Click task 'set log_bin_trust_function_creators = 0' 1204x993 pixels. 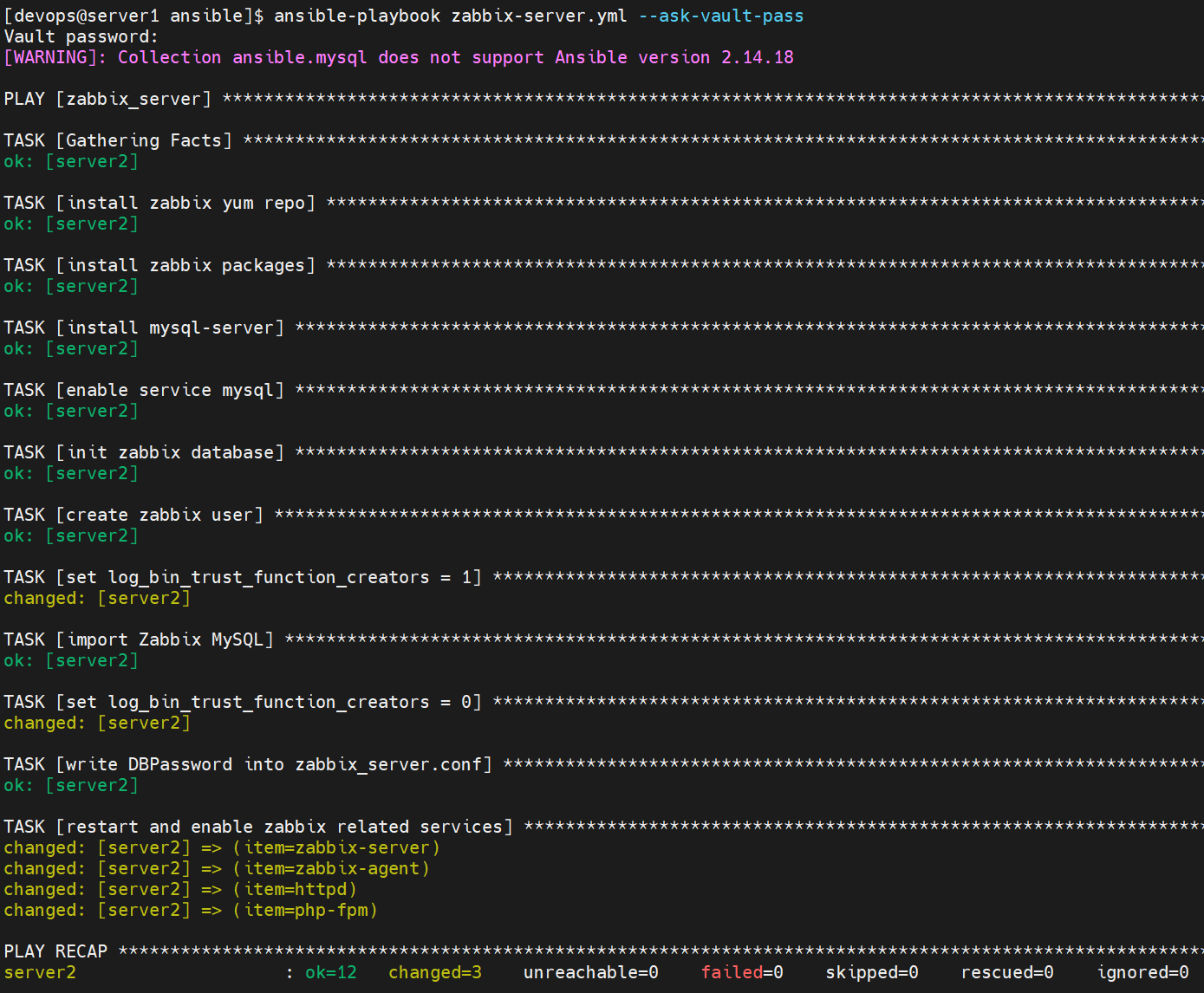[243, 702]
